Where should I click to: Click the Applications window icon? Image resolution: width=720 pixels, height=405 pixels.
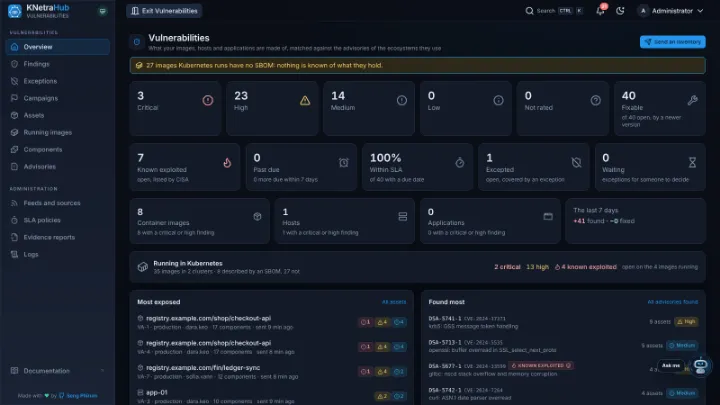548,216
